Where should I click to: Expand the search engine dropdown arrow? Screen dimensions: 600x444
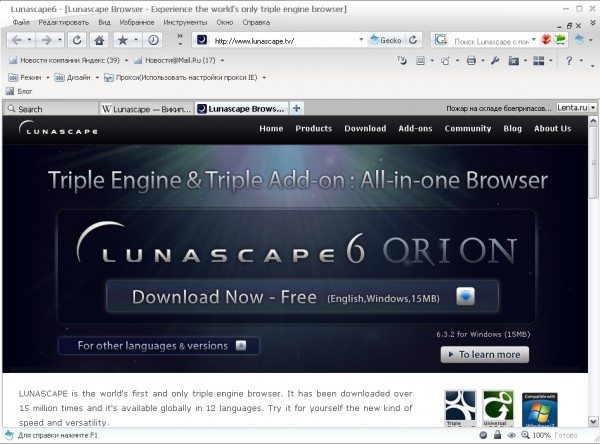[x=534, y=40]
